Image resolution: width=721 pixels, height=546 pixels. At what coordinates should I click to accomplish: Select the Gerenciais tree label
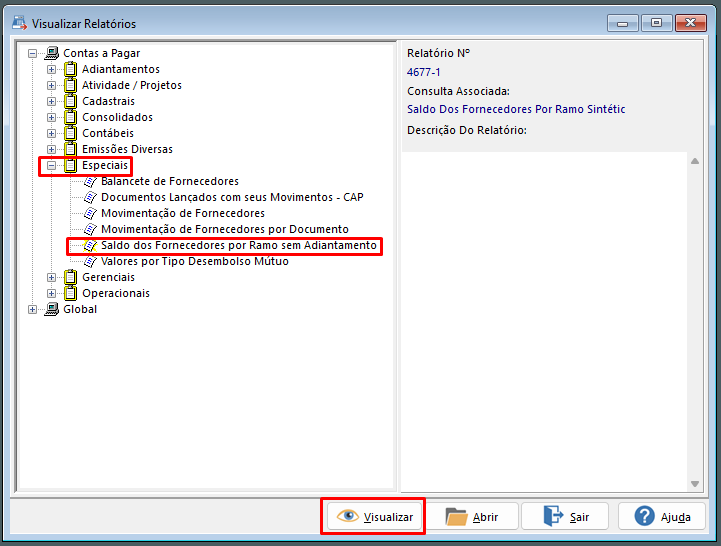pyautogui.click(x=109, y=277)
